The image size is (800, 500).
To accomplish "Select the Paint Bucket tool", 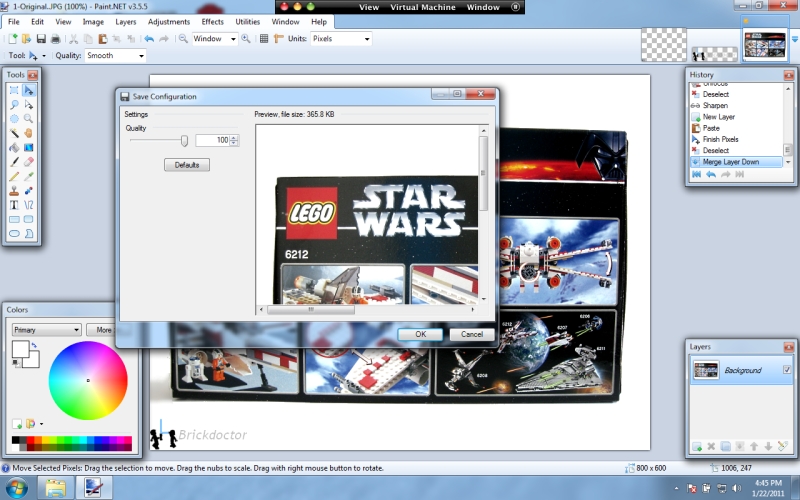I will (x=14, y=147).
